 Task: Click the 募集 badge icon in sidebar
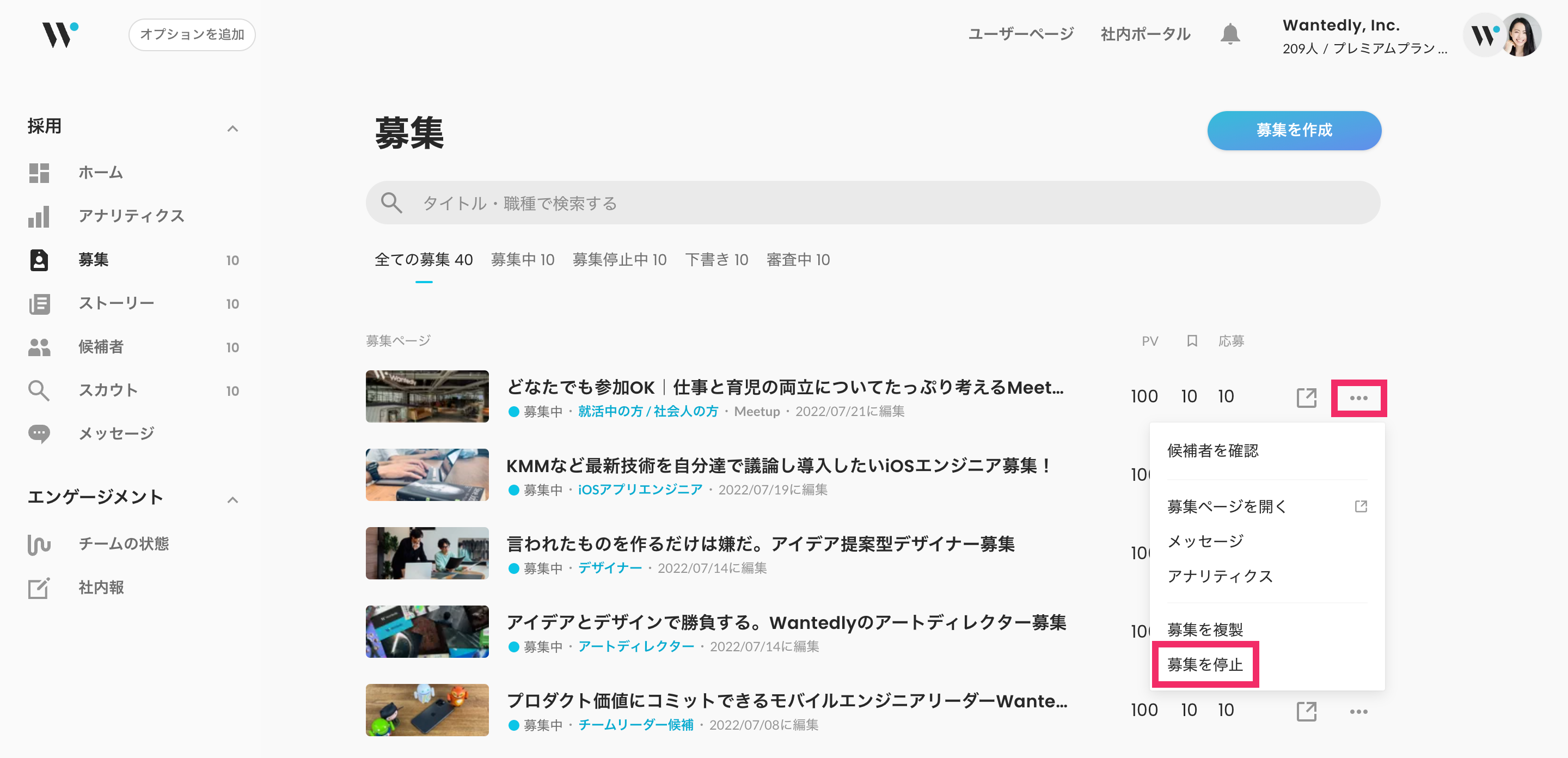click(x=39, y=260)
